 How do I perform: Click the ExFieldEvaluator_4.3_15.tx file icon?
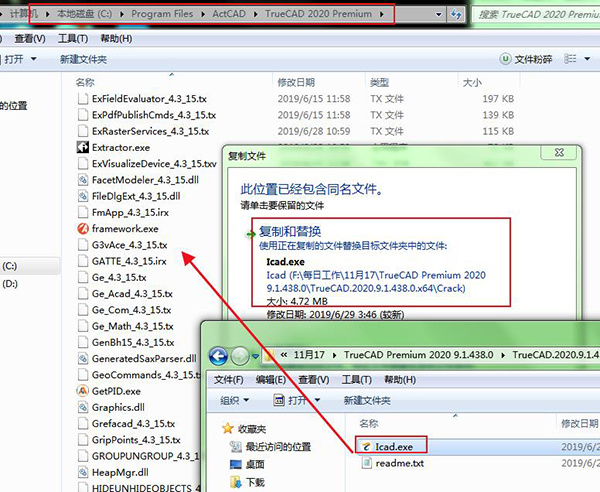(x=83, y=99)
